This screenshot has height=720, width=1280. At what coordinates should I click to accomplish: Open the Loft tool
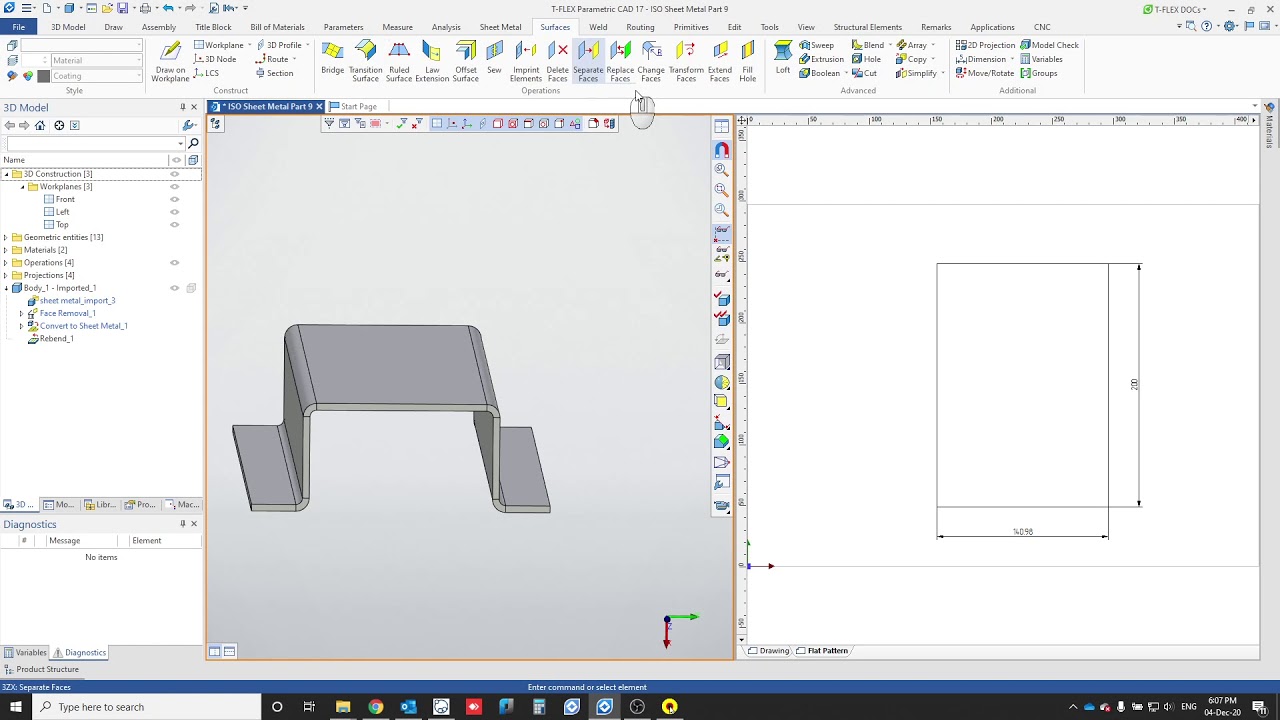point(783,58)
